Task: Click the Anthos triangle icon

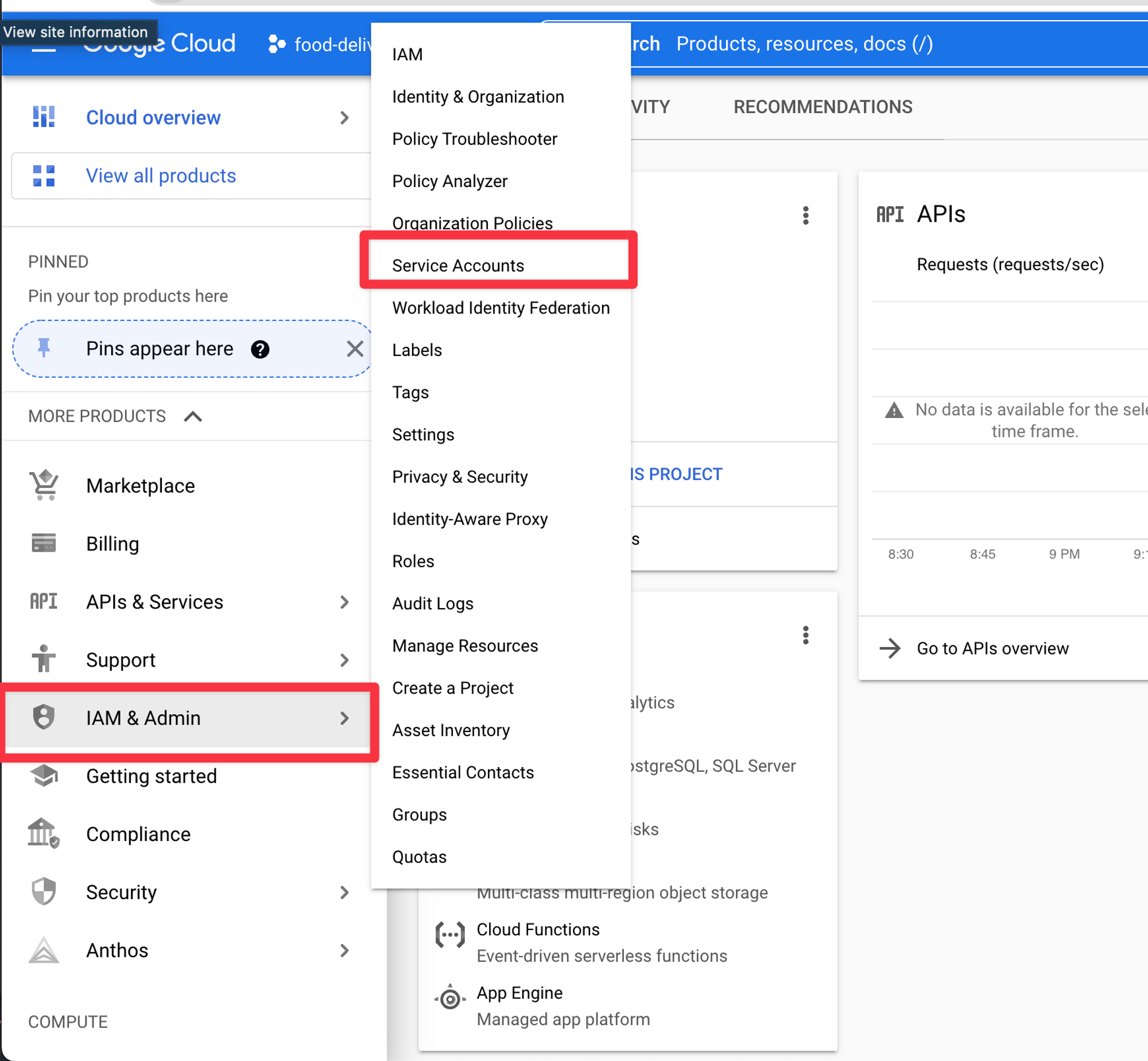Action: click(44, 950)
